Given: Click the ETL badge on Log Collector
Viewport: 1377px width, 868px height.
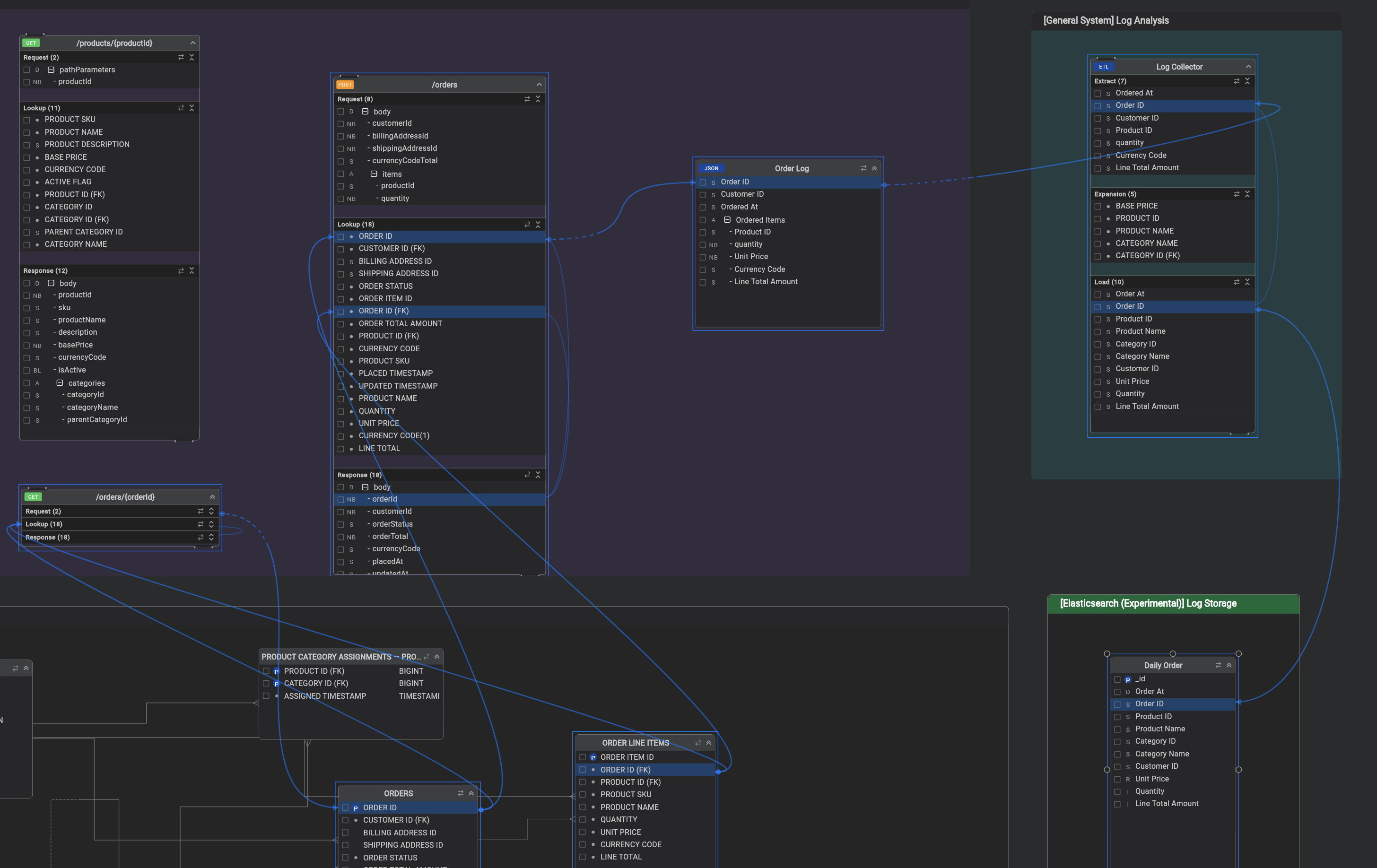Looking at the screenshot, I should point(1103,67).
